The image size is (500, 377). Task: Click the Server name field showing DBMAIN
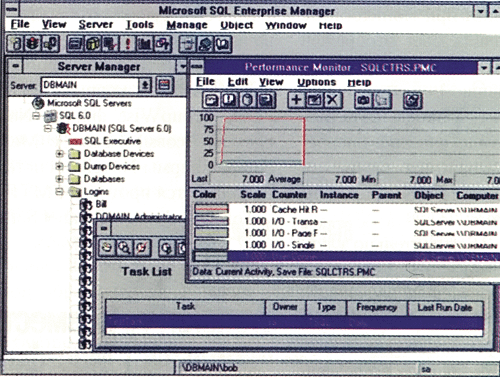pyautogui.click(x=89, y=85)
